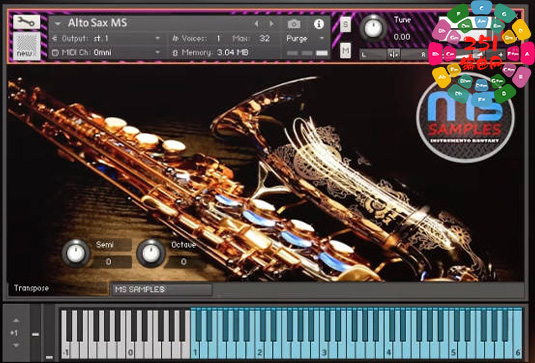The image size is (535, 363).
Task: Click the Semi transpose knob
Action: (76, 253)
